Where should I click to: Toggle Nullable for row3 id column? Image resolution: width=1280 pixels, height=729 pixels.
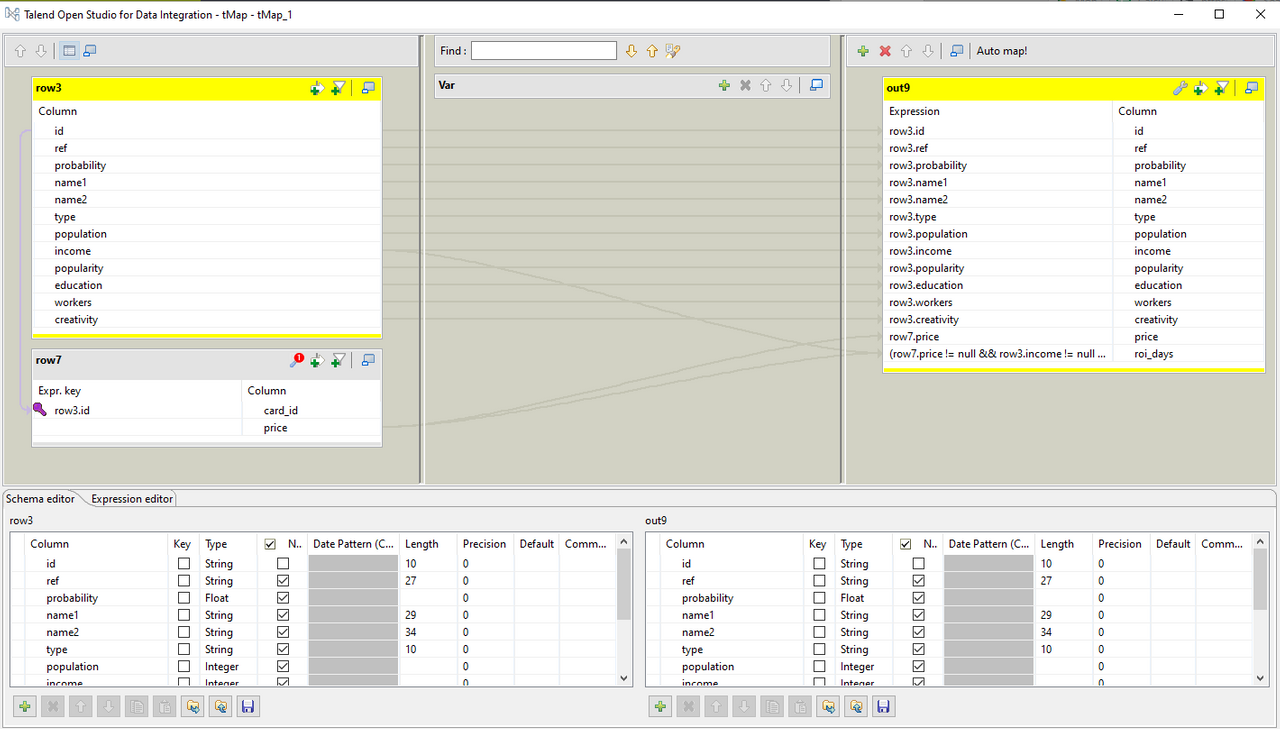point(283,564)
